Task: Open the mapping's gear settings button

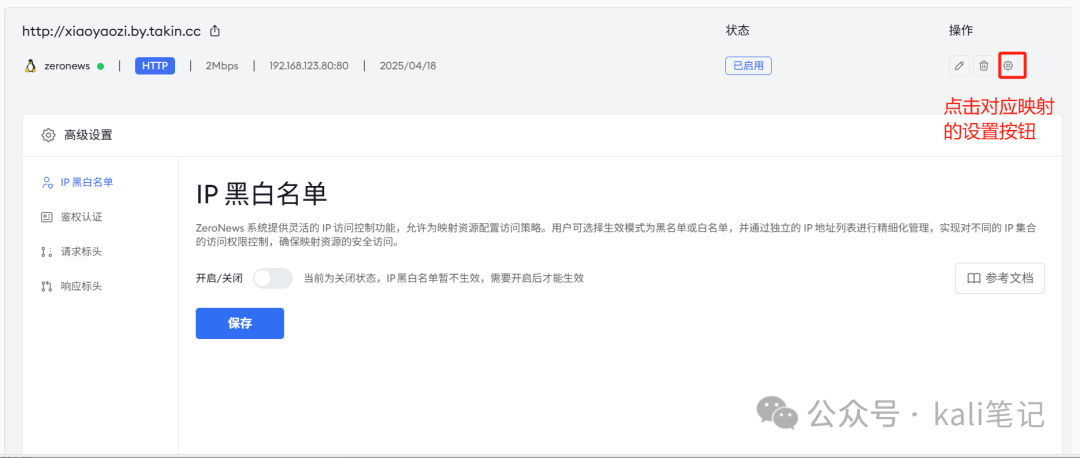Action: pyautogui.click(x=1009, y=66)
